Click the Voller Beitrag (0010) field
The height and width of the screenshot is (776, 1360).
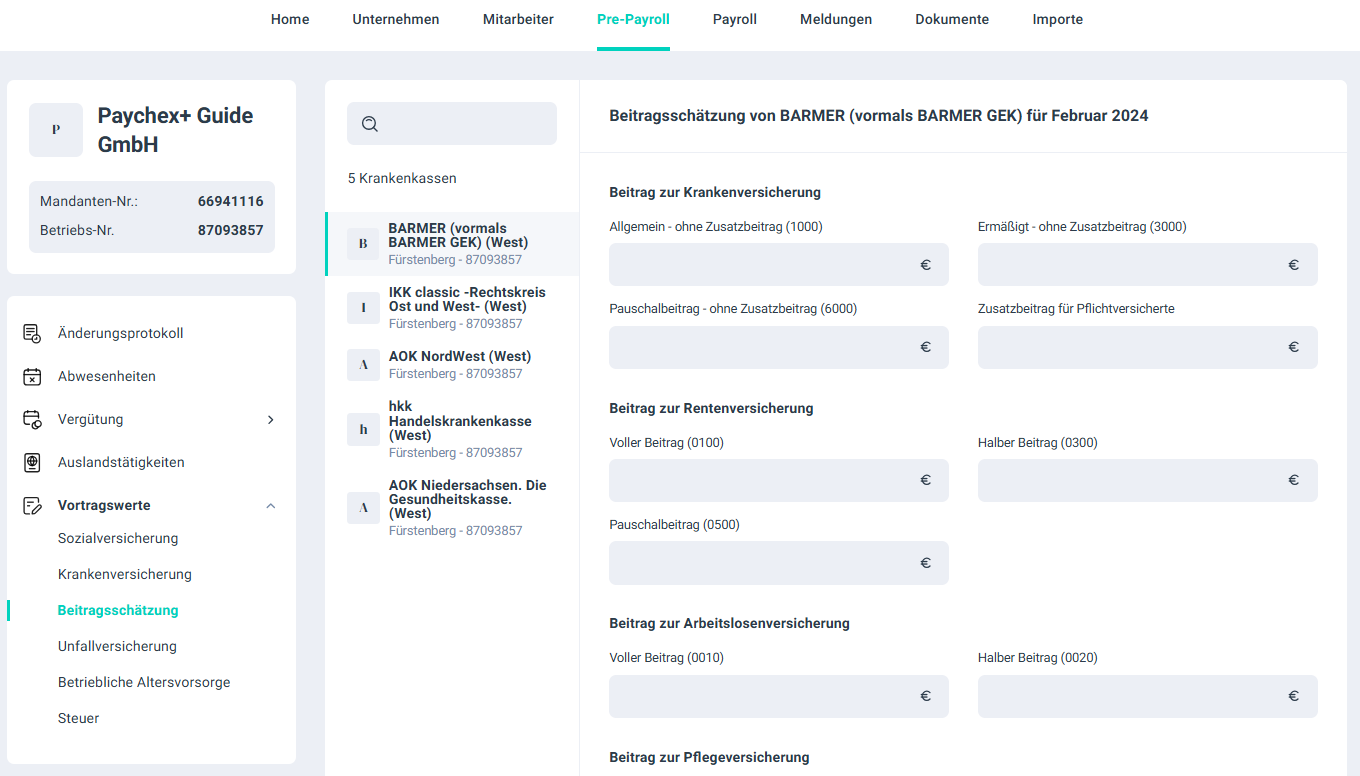[x=779, y=696]
